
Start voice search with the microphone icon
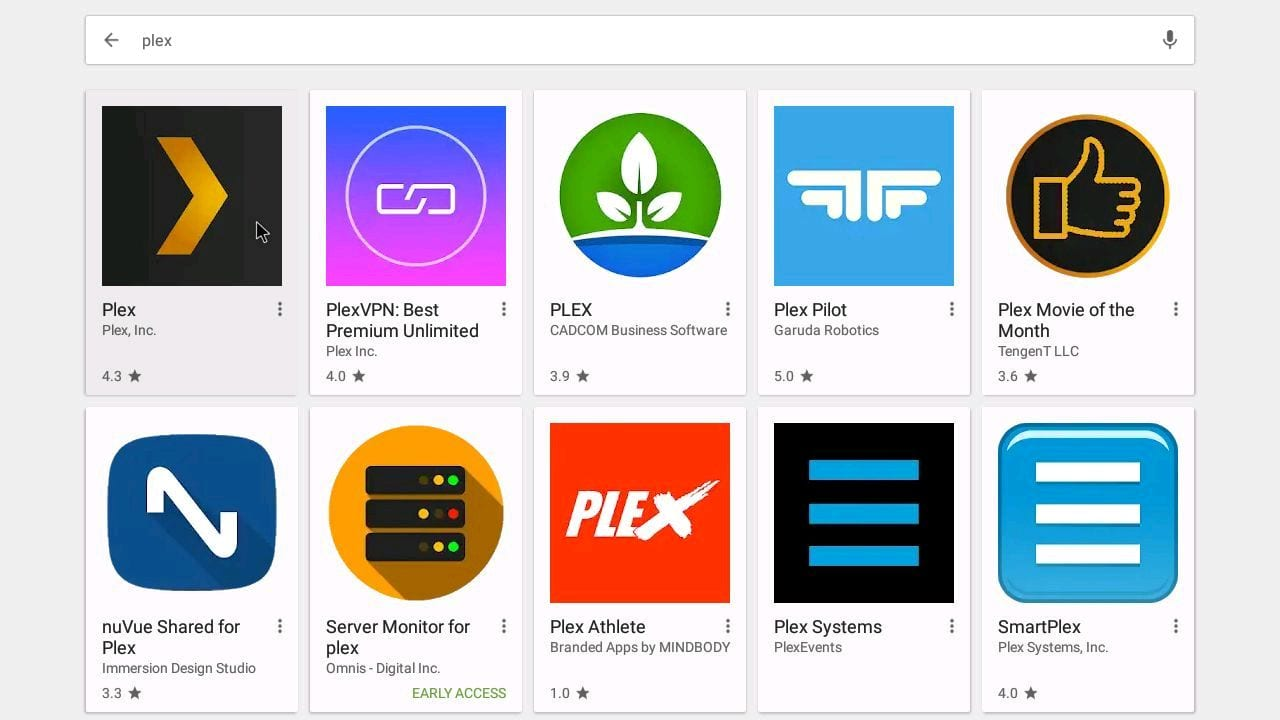(1169, 40)
